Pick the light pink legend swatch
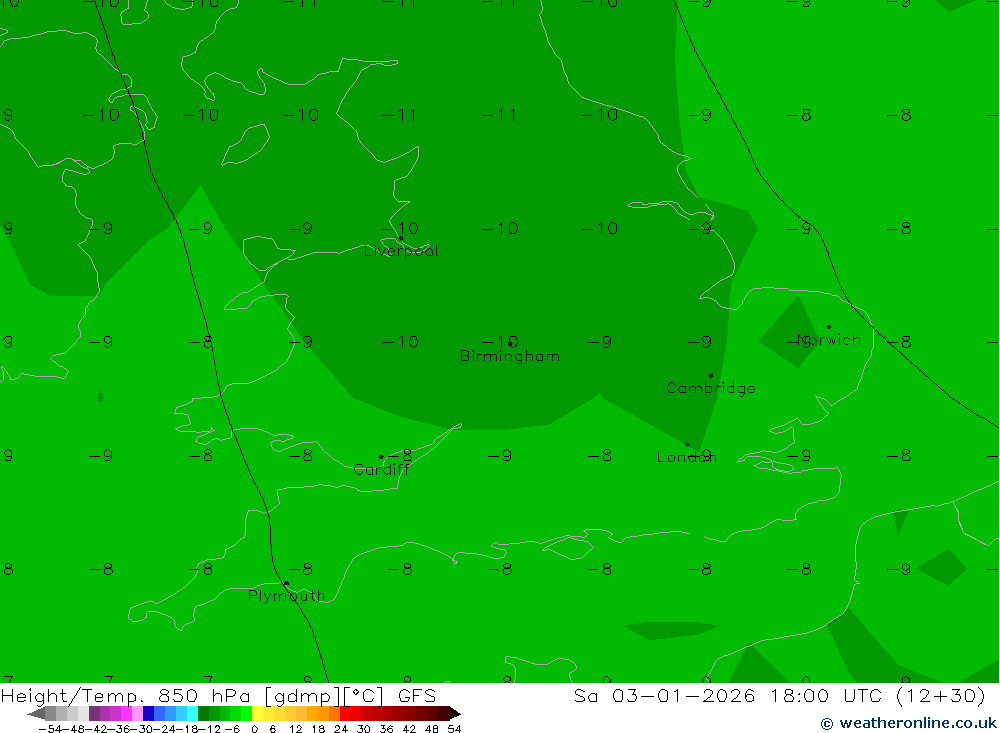1000x733 pixels. pos(137,713)
